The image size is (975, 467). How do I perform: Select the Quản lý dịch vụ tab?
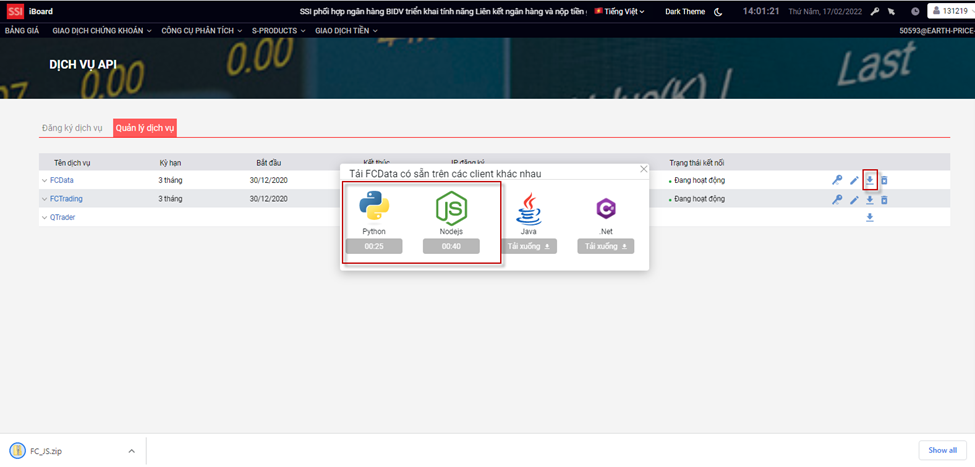click(145, 128)
